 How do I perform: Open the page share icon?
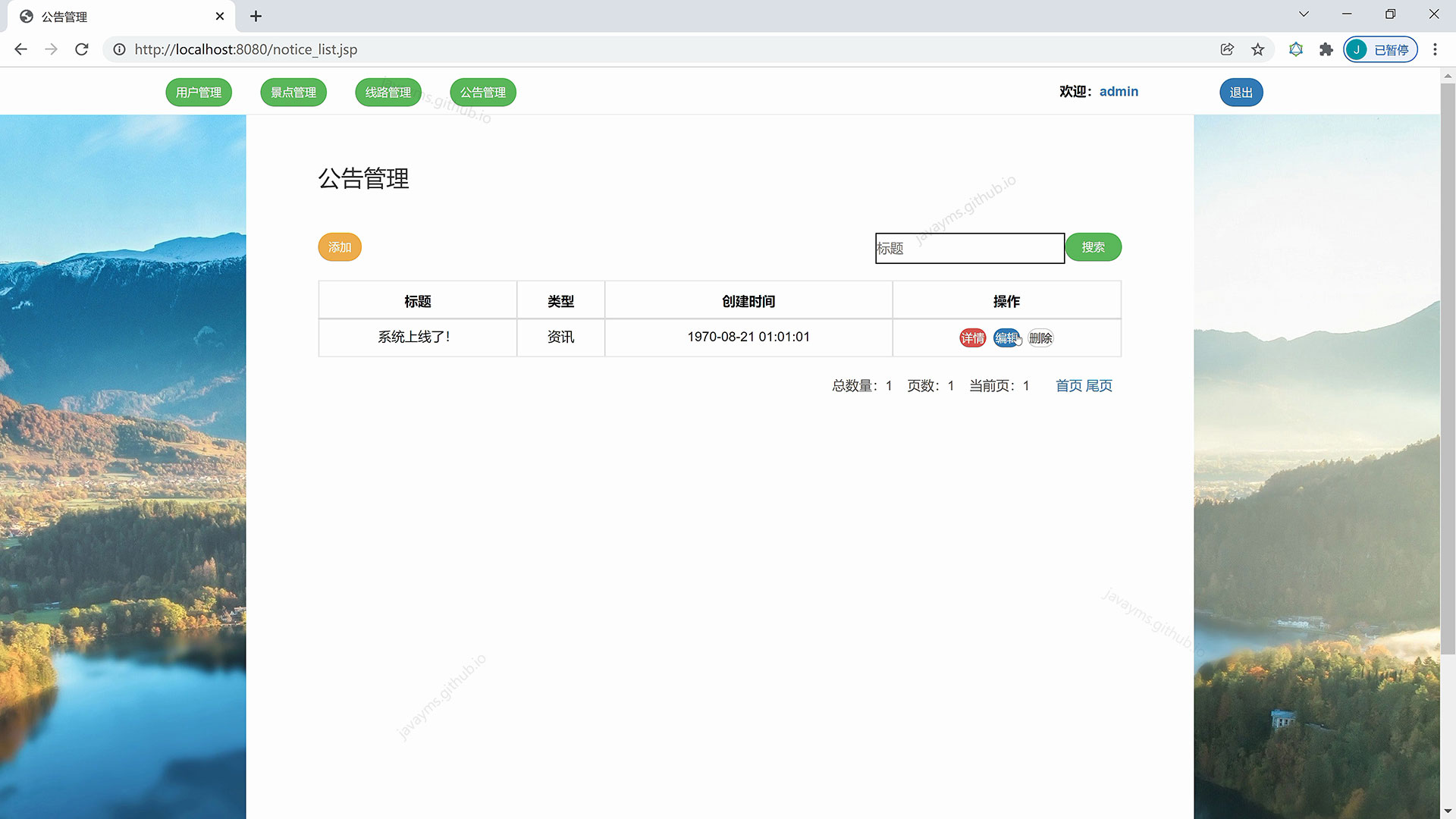click(1227, 49)
